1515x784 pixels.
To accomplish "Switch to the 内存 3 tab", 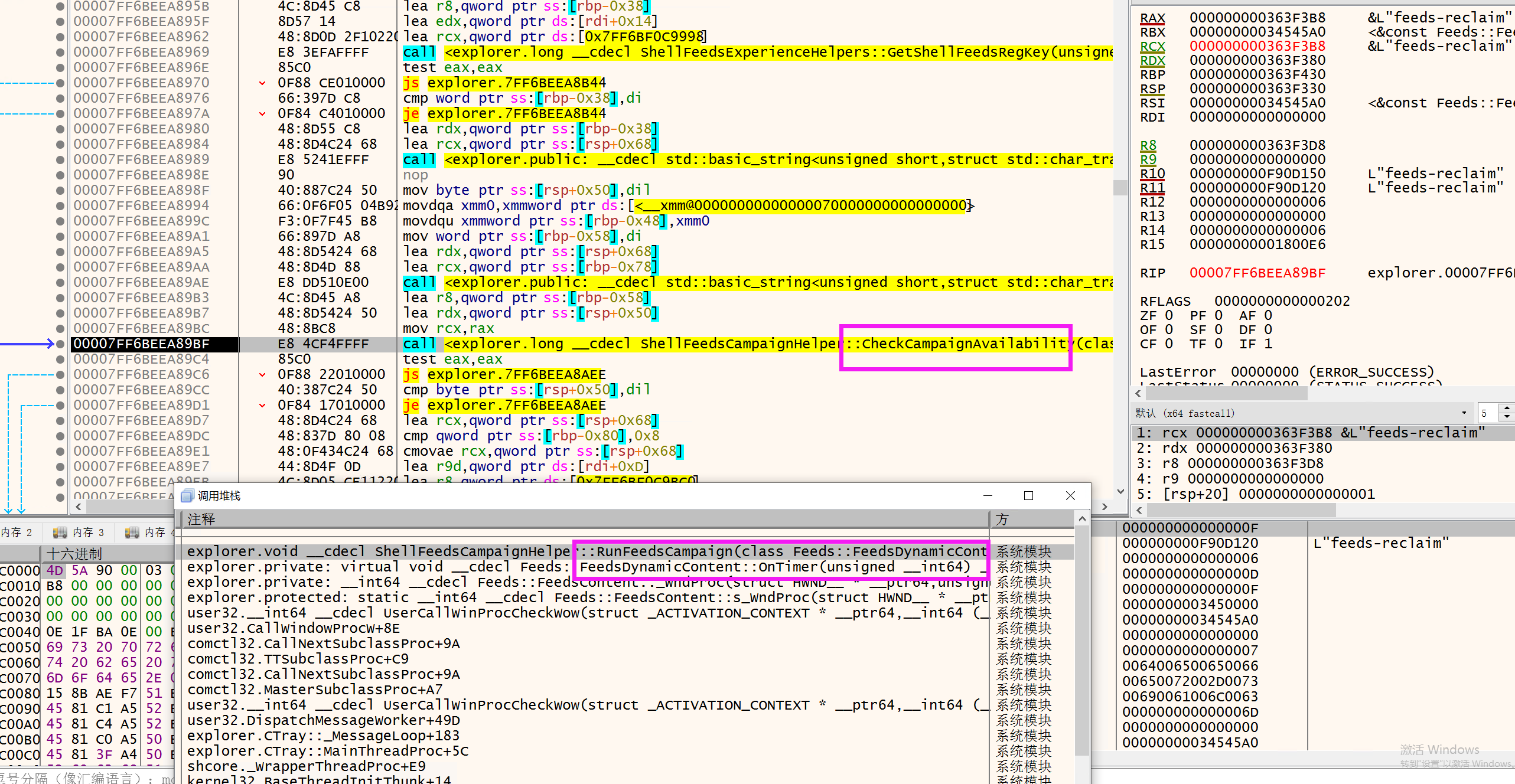I will [x=87, y=533].
